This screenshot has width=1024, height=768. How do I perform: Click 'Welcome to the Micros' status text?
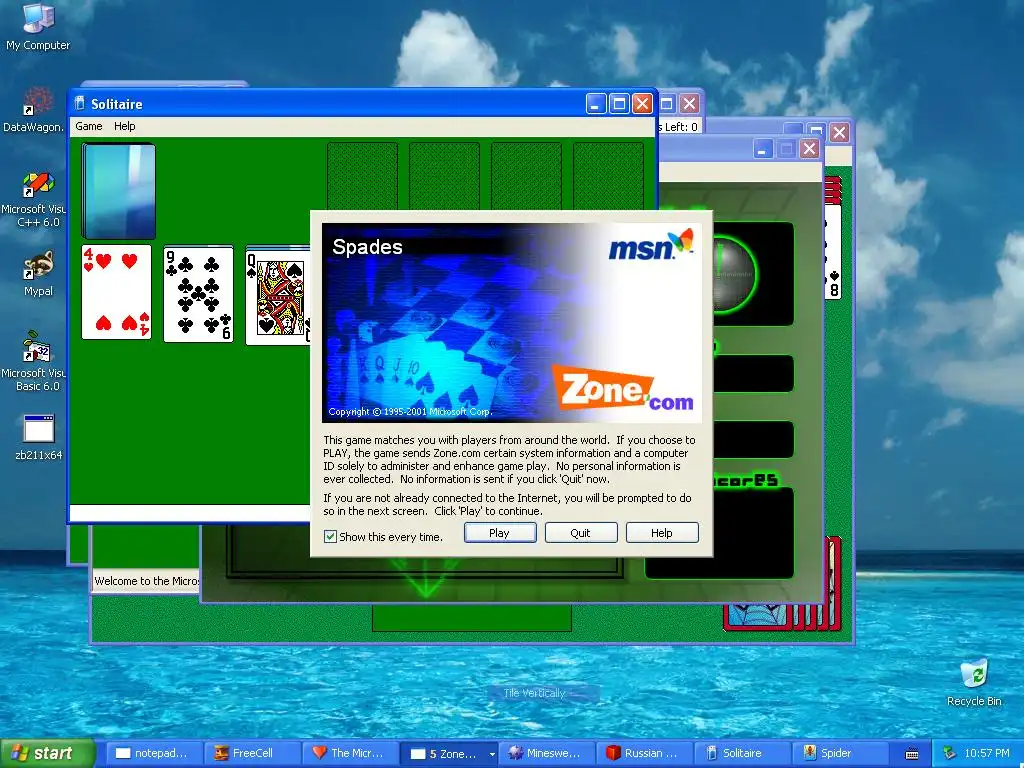point(146,581)
